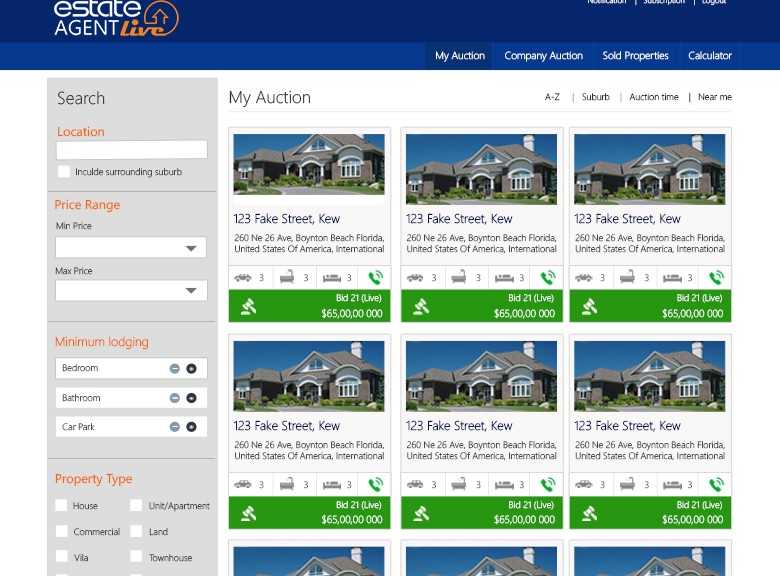The width and height of the screenshot is (780, 576).
Task: Call agent via phone icon, top-middle property card
Action: 548,278
